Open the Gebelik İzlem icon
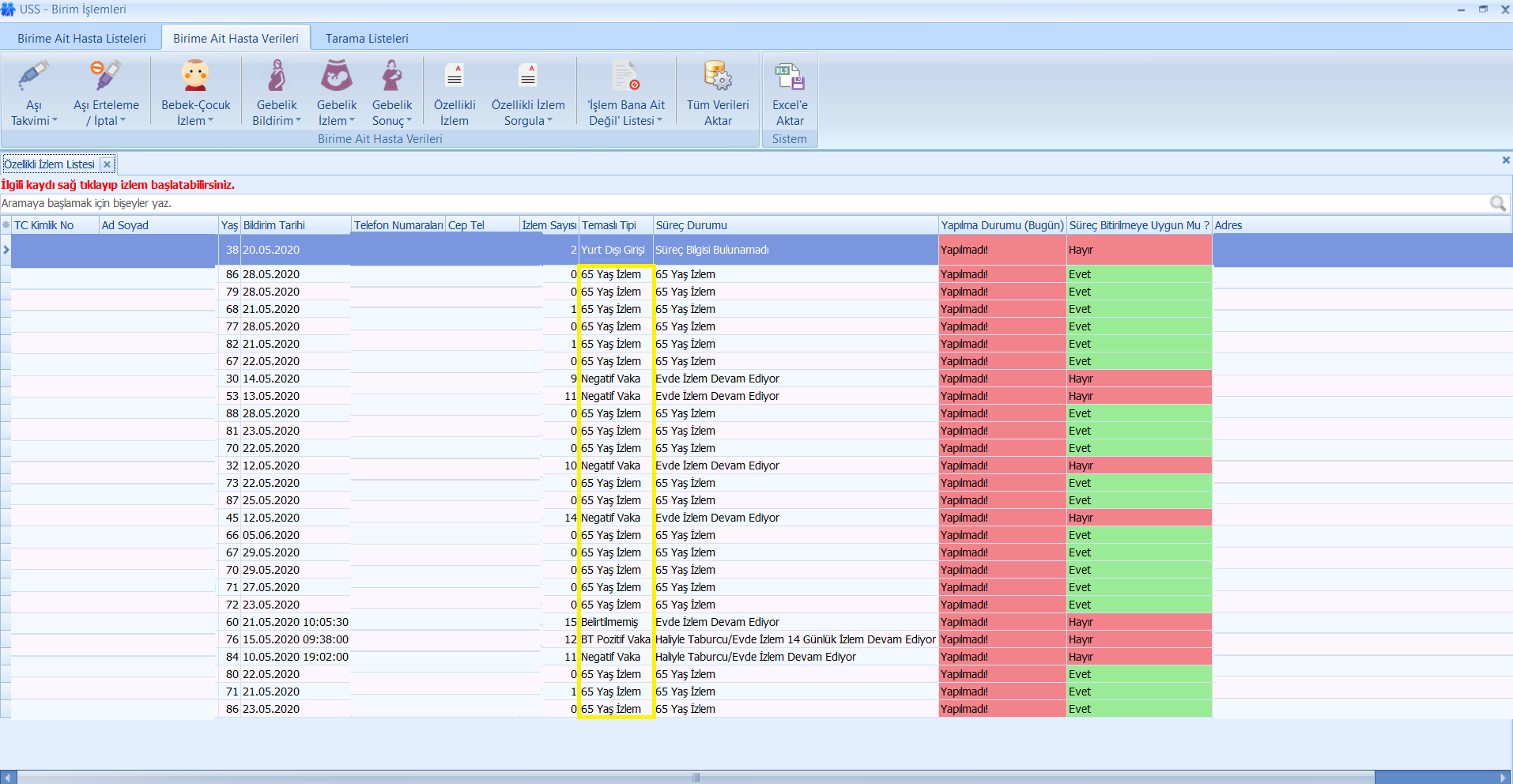Screen dimensions: 1513x784 point(337,77)
